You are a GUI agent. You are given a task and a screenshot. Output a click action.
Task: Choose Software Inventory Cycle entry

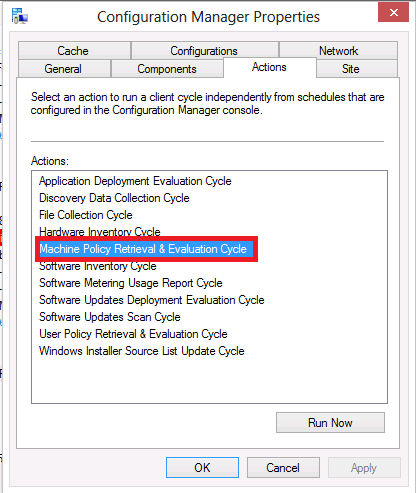(98, 266)
